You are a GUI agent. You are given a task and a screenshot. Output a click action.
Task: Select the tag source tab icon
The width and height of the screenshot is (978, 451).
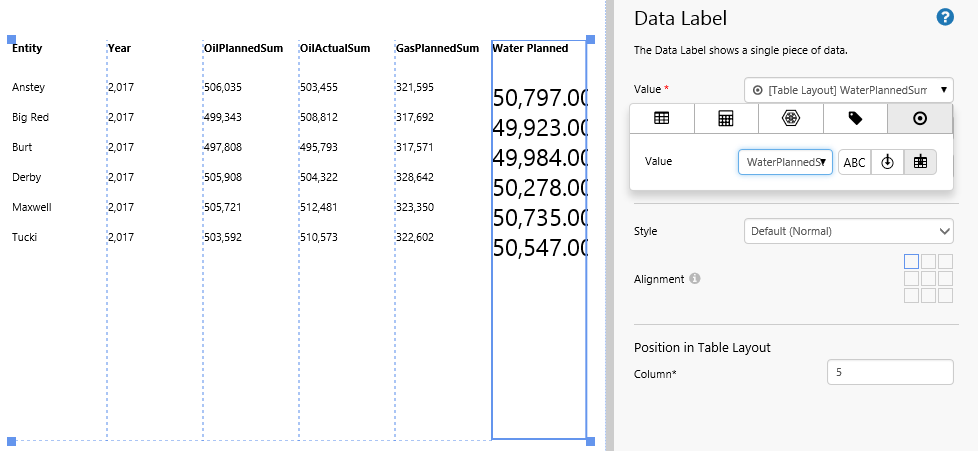(855, 118)
